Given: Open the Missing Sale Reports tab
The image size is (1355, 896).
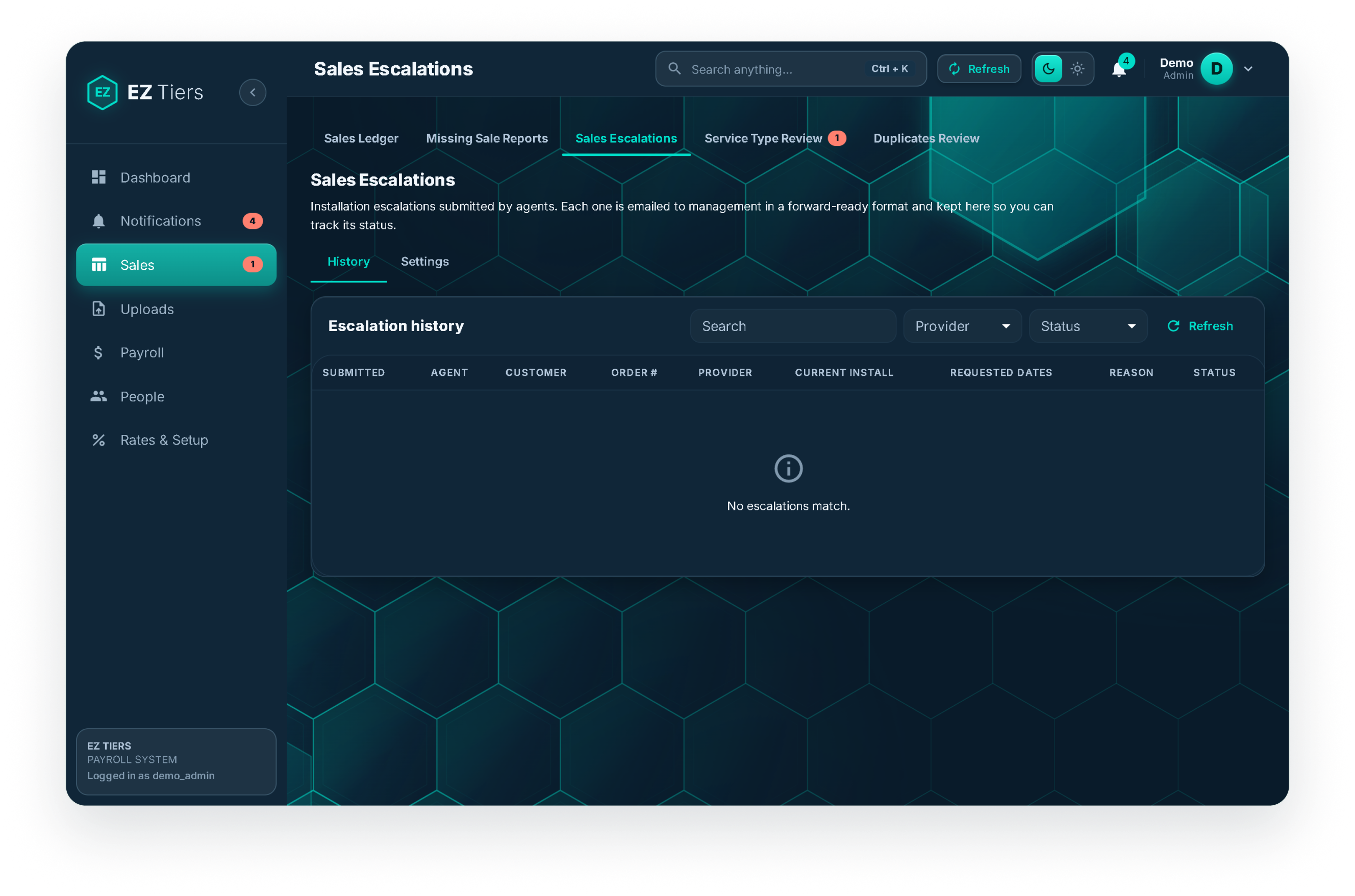Looking at the screenshot, I should click(487, 138).
